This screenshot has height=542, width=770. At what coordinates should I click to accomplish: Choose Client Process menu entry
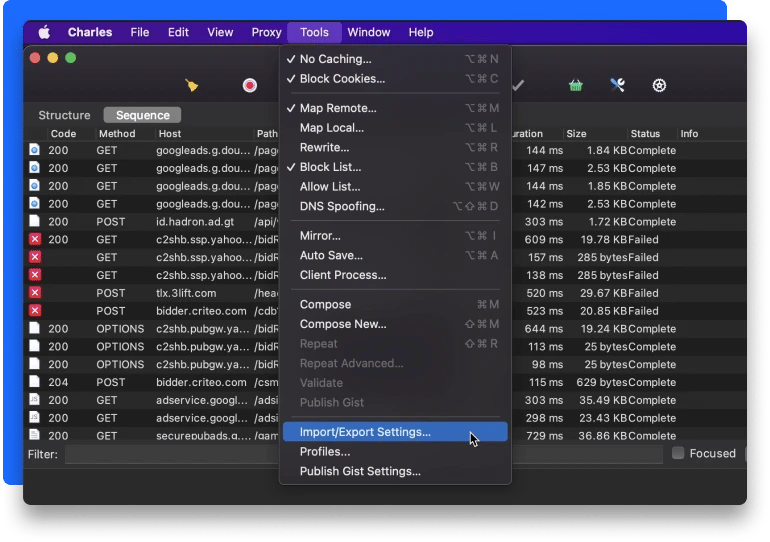pos(395,275)
